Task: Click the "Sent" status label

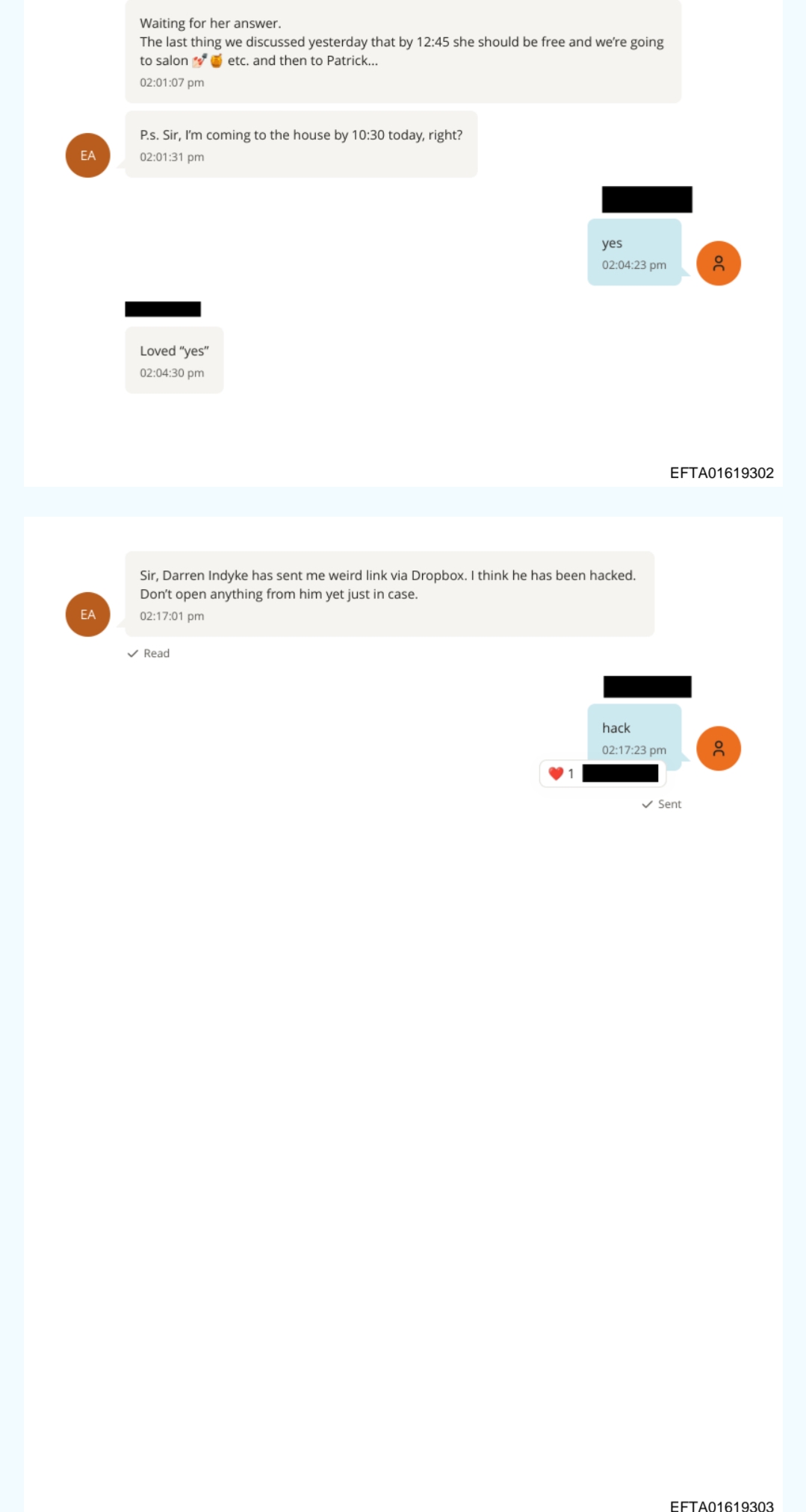Action: pos(670,804)
